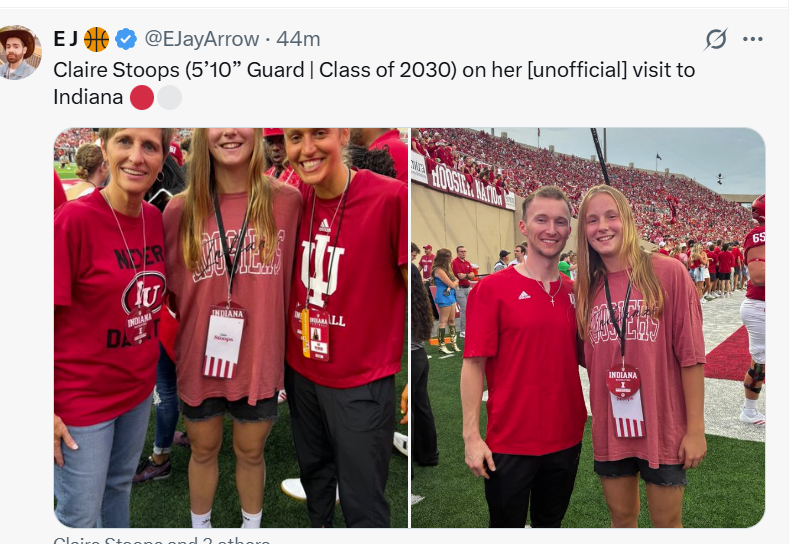Viewport: 807px width, 544px height.
Task: Open the right photo at the stadium
Action: click(x=588, y=328)
